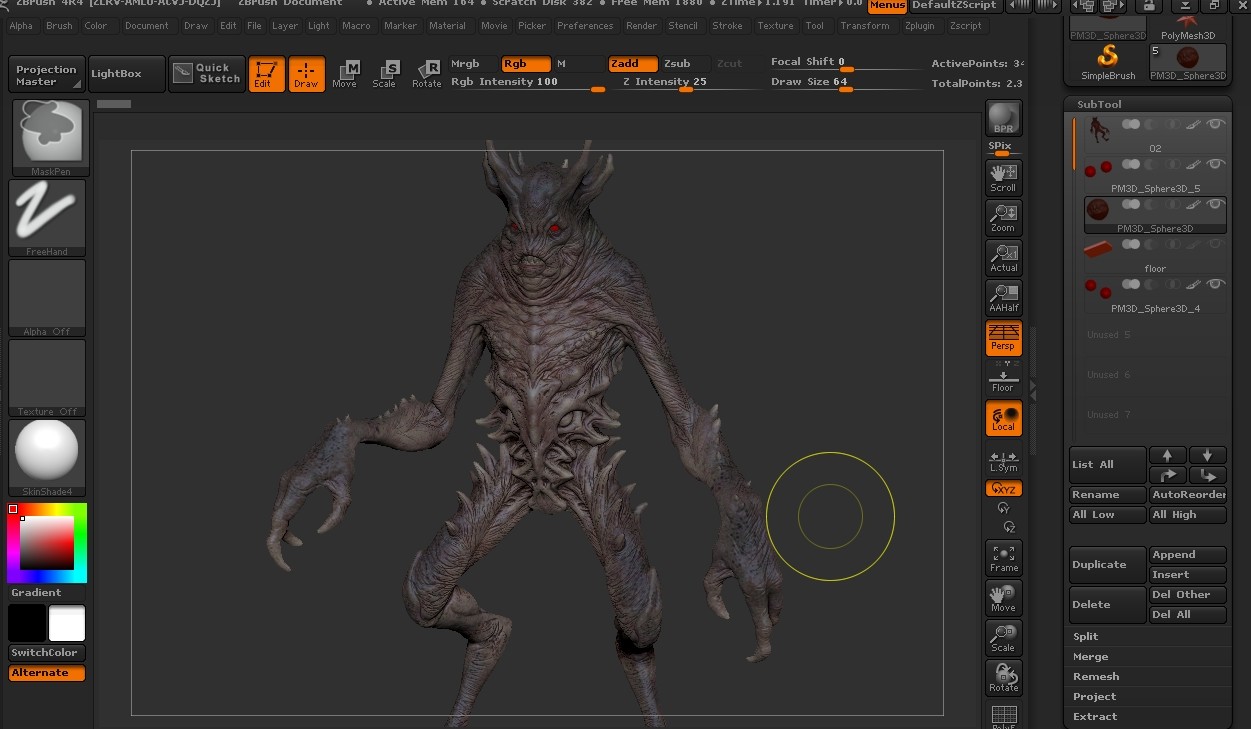Click the L.Sym symmetry icon

pyautogui.click(x=1003, y=461)
